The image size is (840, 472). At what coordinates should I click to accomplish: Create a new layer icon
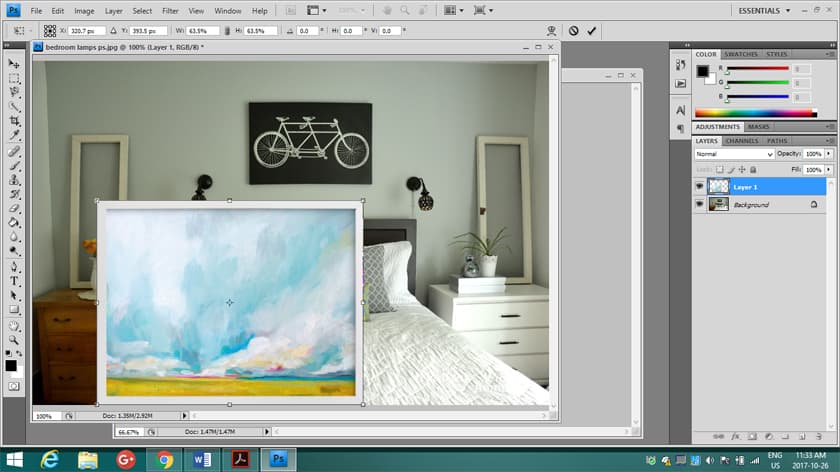(802, 437)
